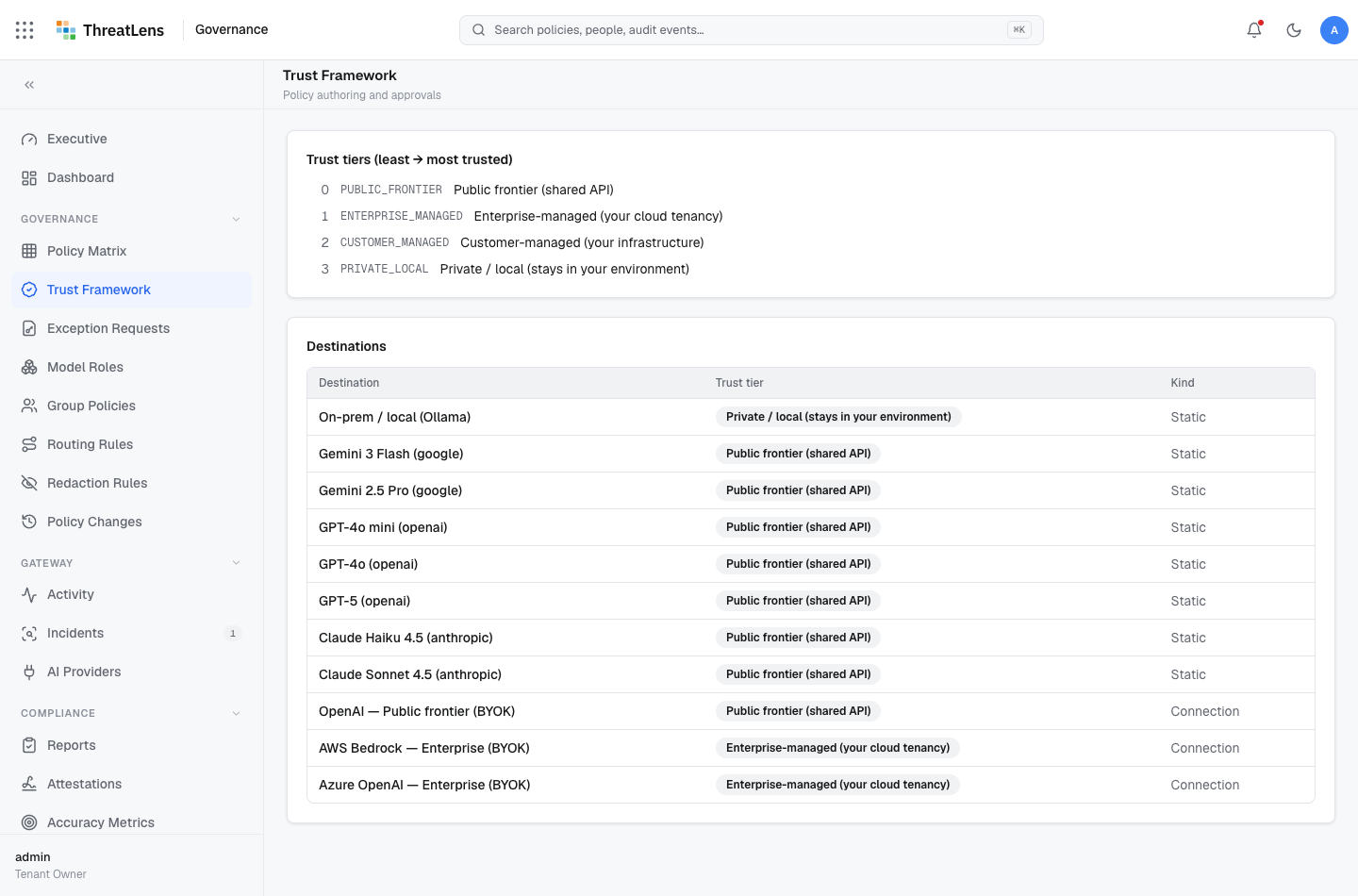Viewport: 1358px width, 896px height.
Task: Click AWS Bedrock — Enterprise (BYOK) row
Action: click(811, 748)
